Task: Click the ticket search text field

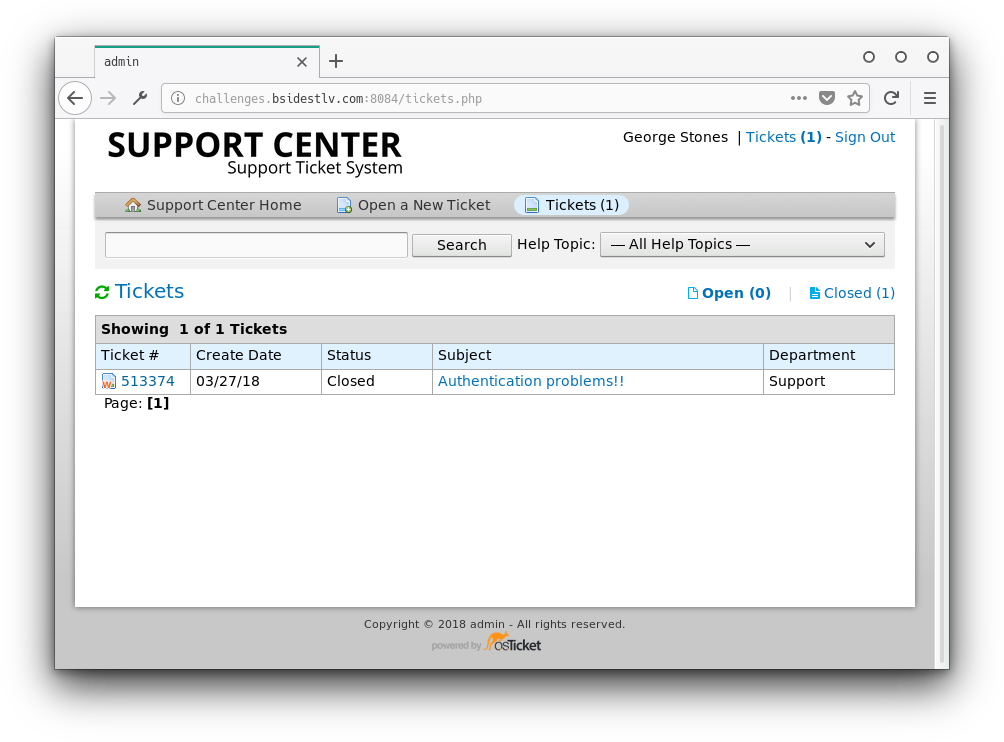Action: [x=256, y=245]
